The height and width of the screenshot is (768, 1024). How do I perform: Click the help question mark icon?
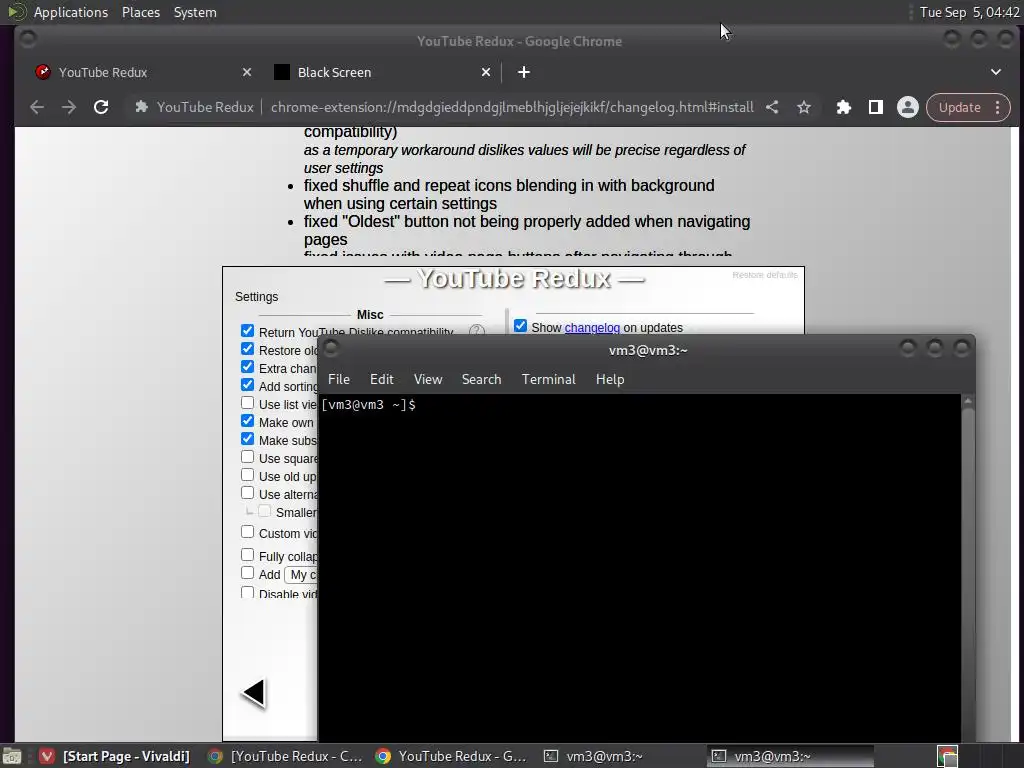click(477, 330)
